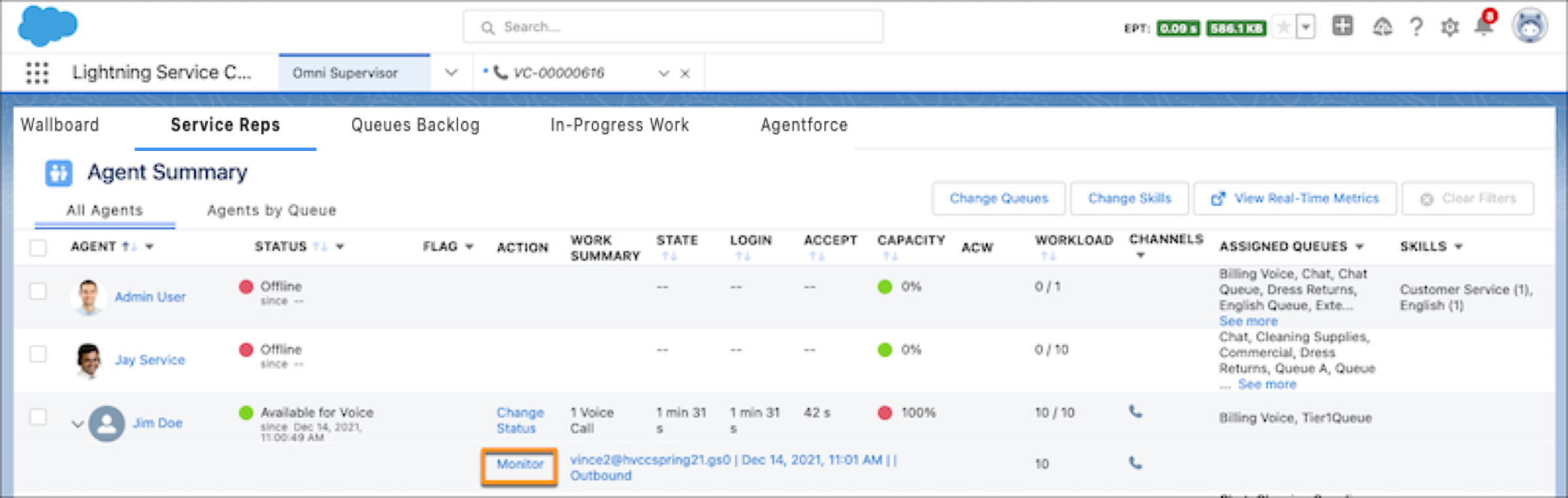Image resolution: width=1568 pixels, height=498 pixels.
Task: Sort by the Login column
Action: click(743, 256)
